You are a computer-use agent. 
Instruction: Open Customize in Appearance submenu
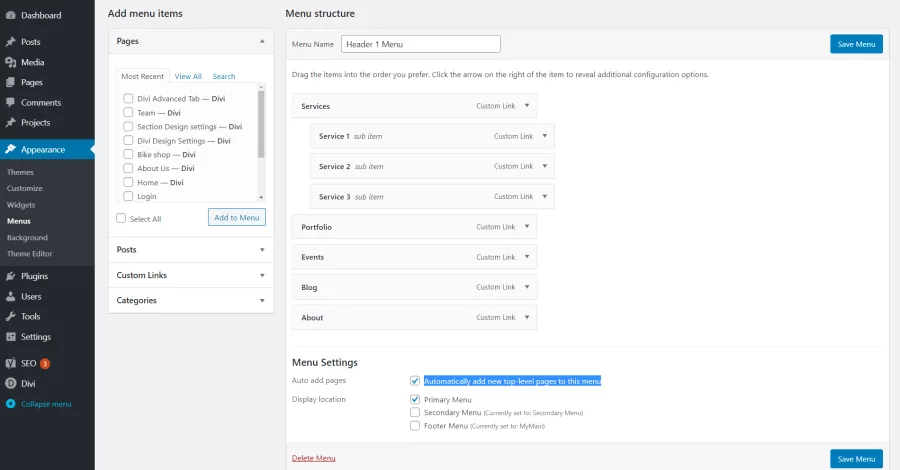coord(25,188)
